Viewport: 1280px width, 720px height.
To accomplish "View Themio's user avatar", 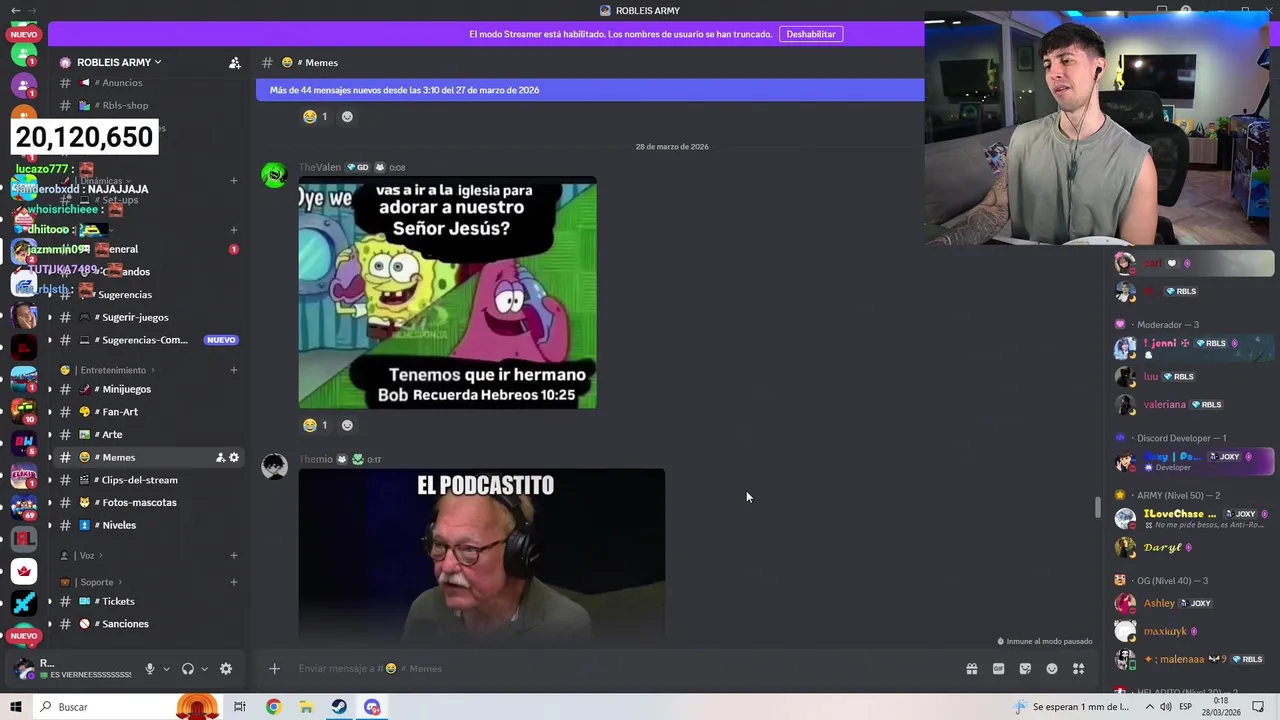I will click(274, 466).
